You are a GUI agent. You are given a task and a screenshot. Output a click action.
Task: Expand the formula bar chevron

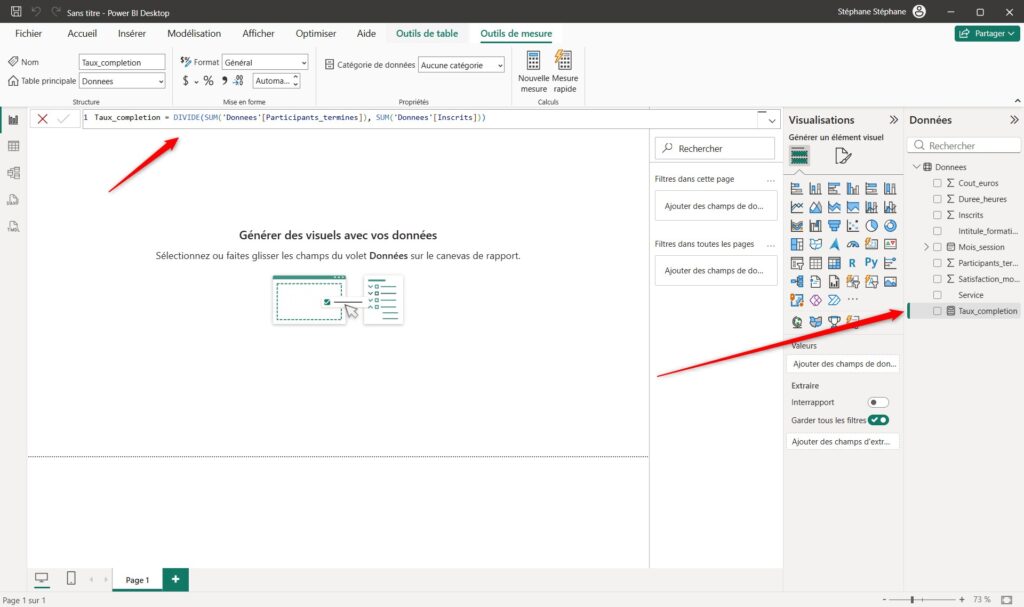(772, 120)
